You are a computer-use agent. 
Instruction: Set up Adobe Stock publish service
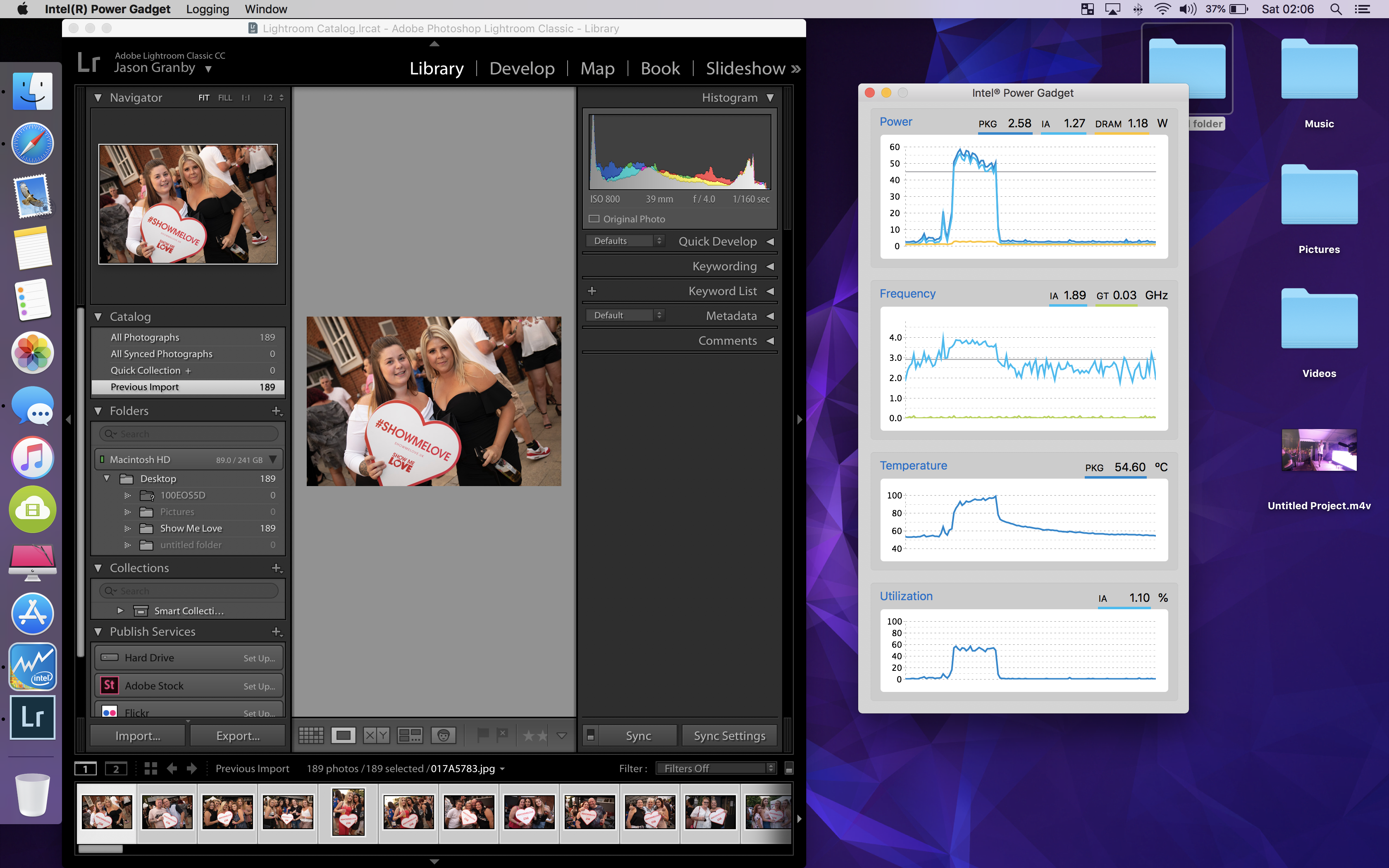click(x=259, y=686)
